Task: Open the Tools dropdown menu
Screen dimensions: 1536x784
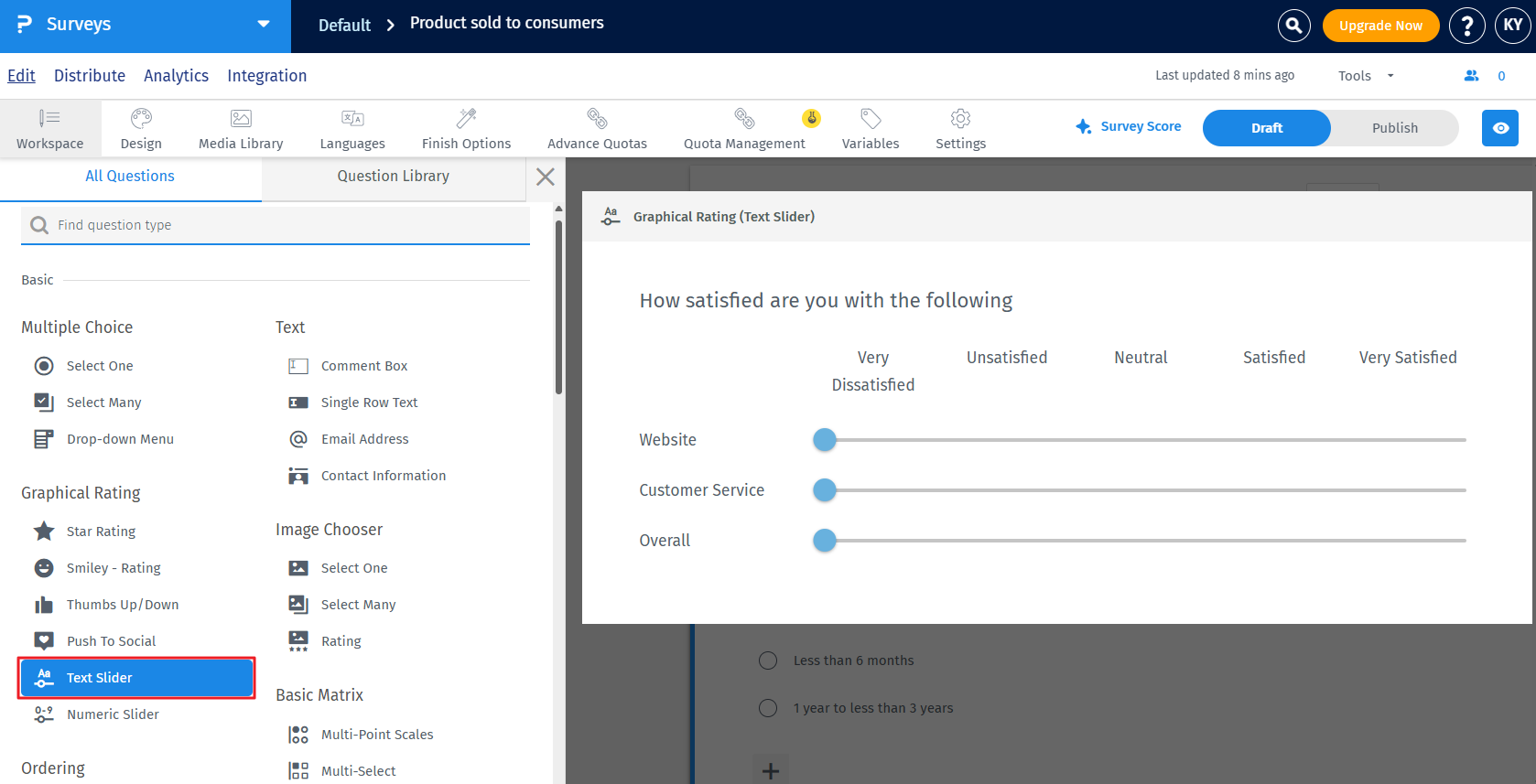Action: click(1366, 76)
